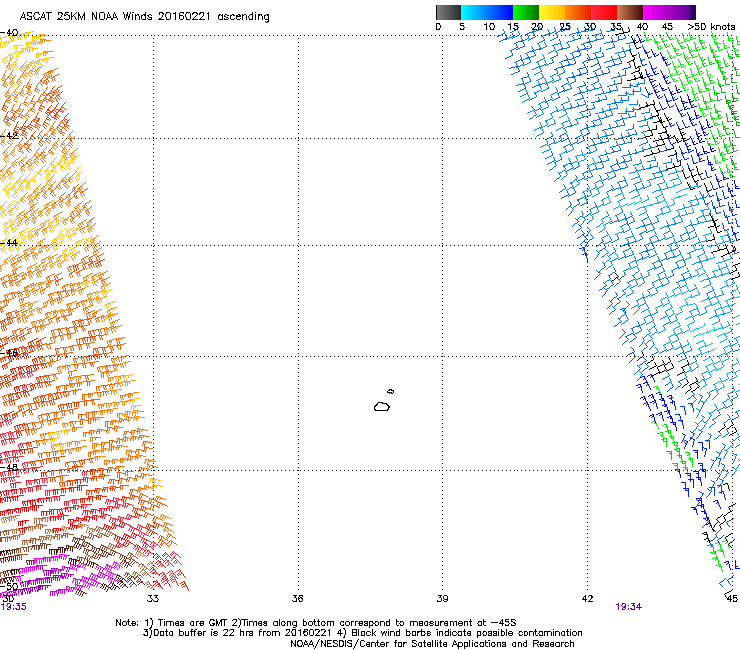
Task: Click the -42 latitude label
Action: point(9,135)
